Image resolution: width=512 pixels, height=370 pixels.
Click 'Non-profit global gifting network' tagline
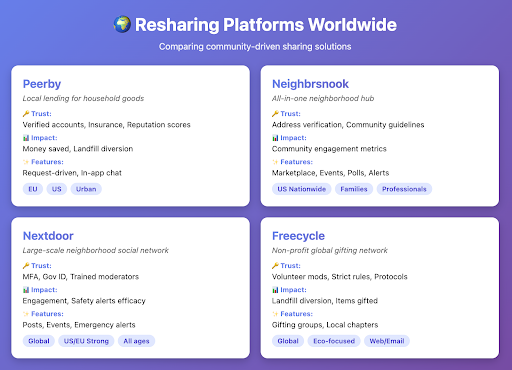(330, 250)
